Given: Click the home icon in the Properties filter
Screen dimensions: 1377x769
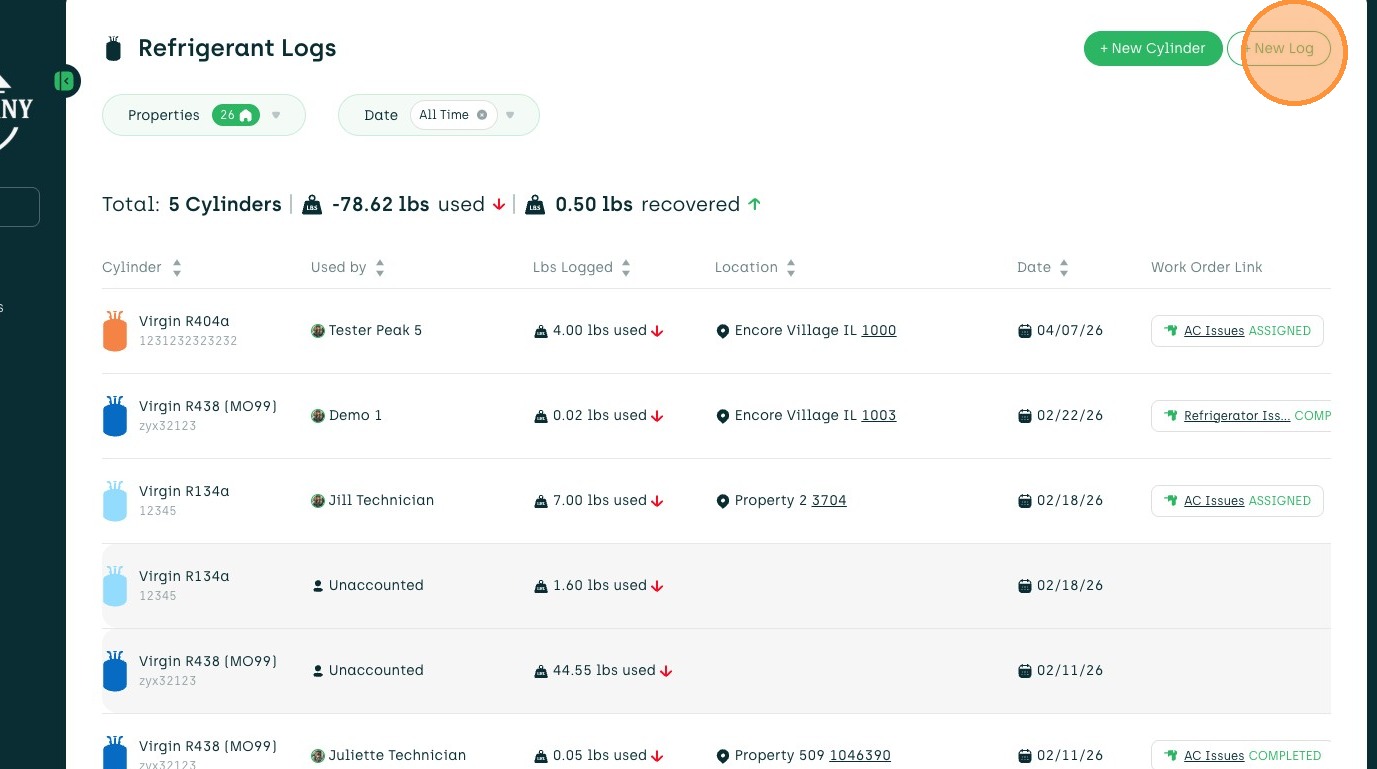Looking at the screenshot, I should 245,115.
